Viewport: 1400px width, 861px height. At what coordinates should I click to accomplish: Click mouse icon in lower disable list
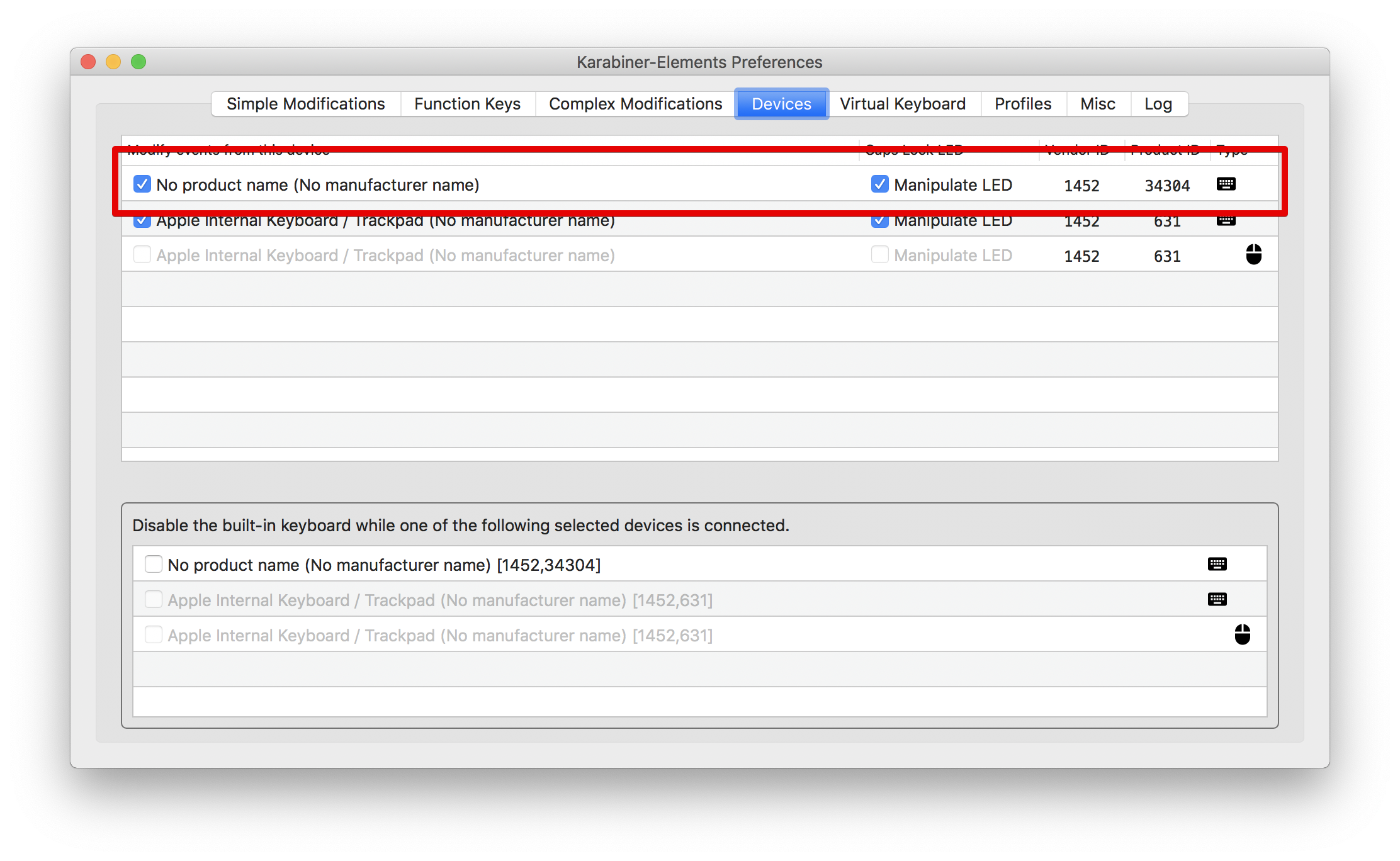(x=1242, y=634)
